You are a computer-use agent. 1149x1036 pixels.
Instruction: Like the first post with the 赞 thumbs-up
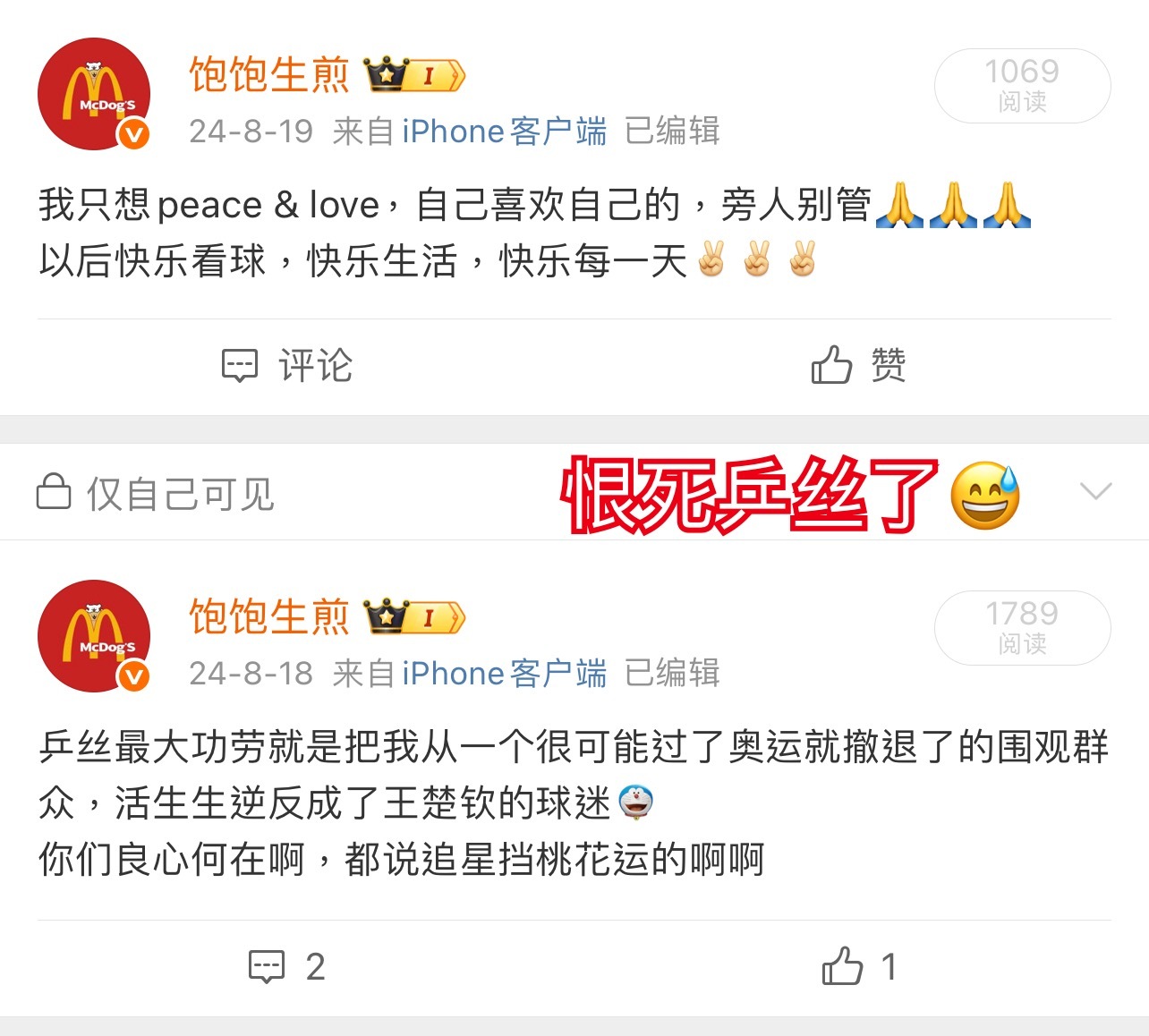[x=859, y=365]
